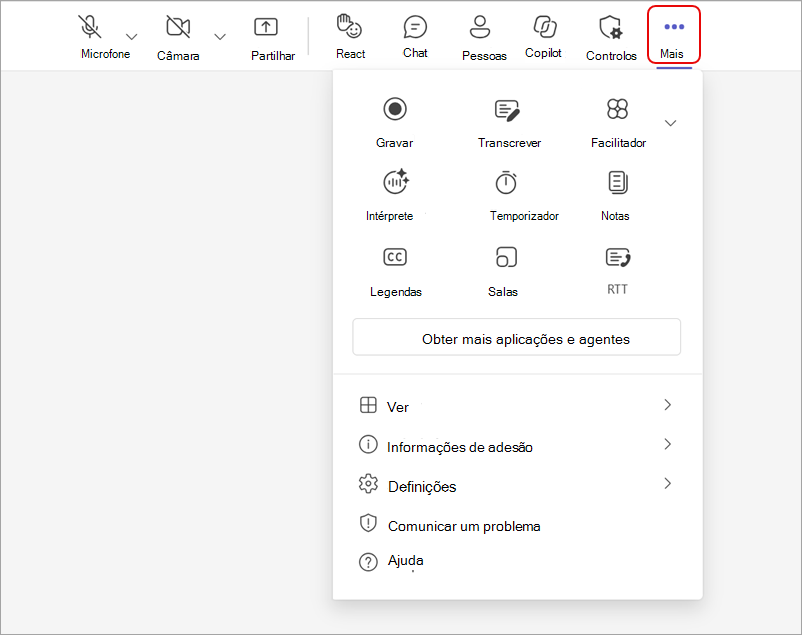Expand chevron beside Informações de adesão

click(x=667, y=444)
